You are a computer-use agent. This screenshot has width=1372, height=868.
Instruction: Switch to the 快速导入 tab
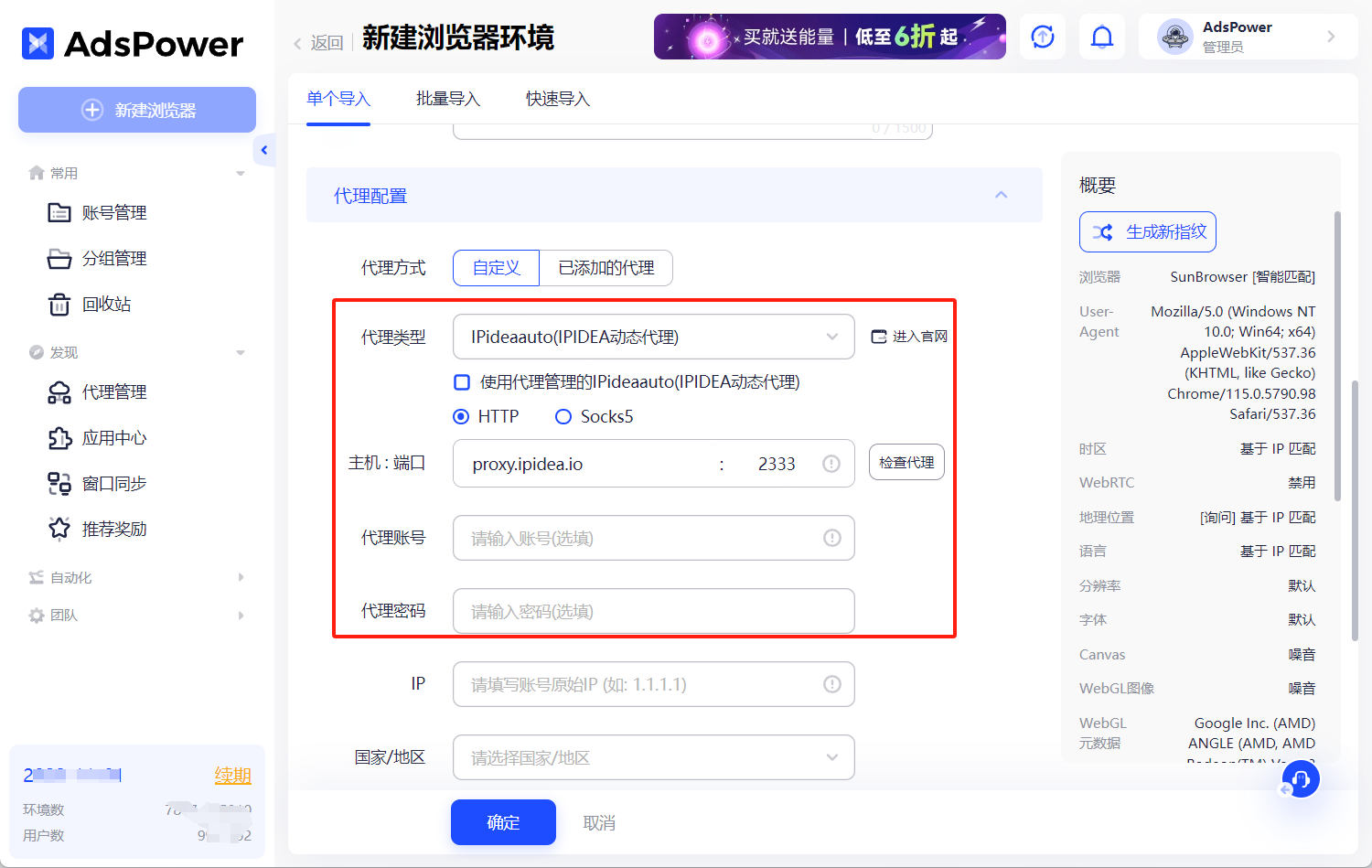click(557, 98)
